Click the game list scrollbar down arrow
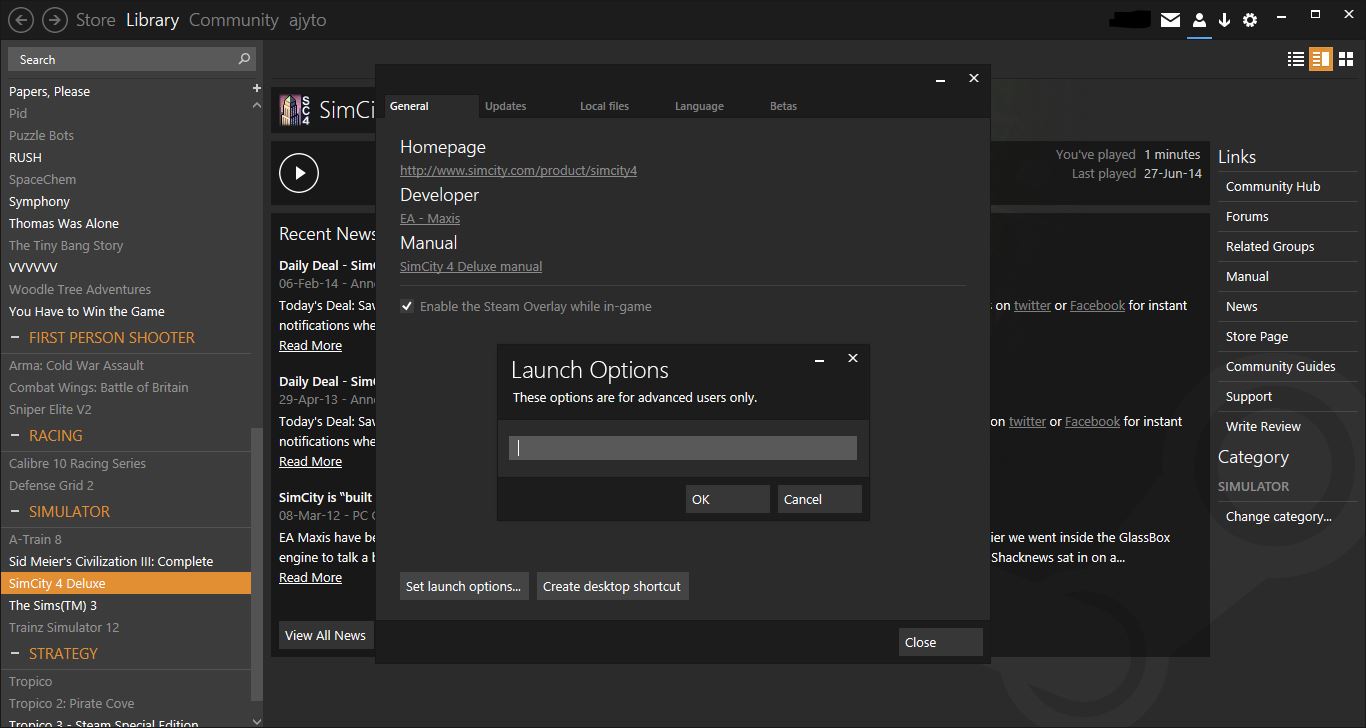 257,721
